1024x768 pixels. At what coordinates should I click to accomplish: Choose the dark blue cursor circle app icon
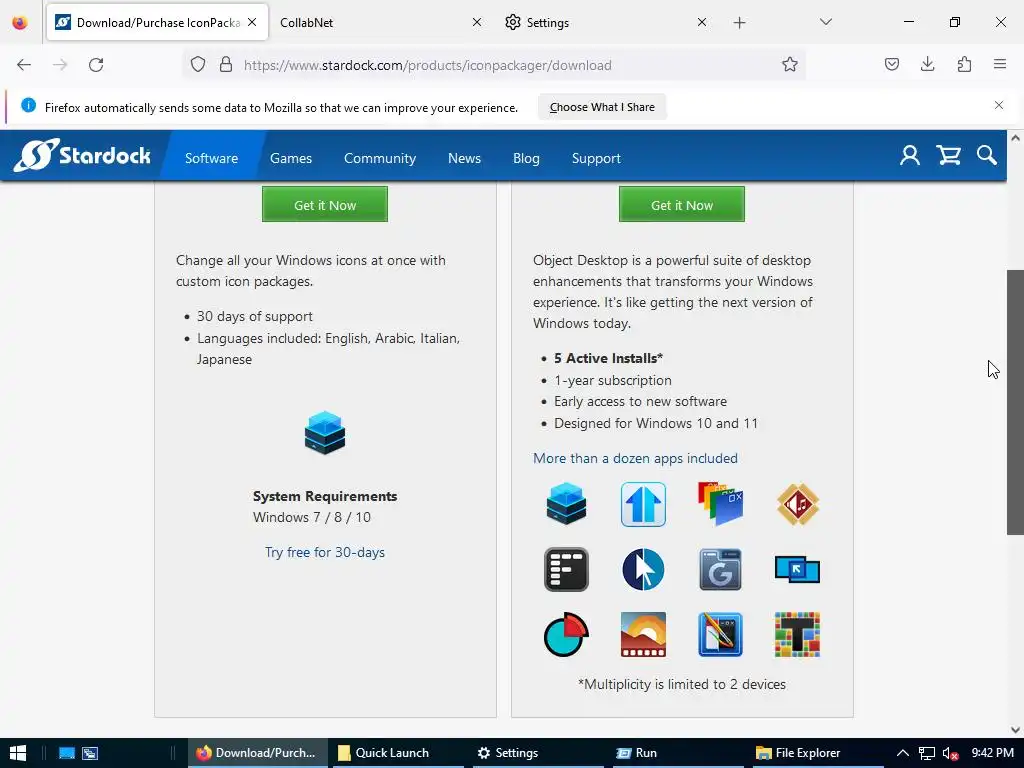(643, 569)
